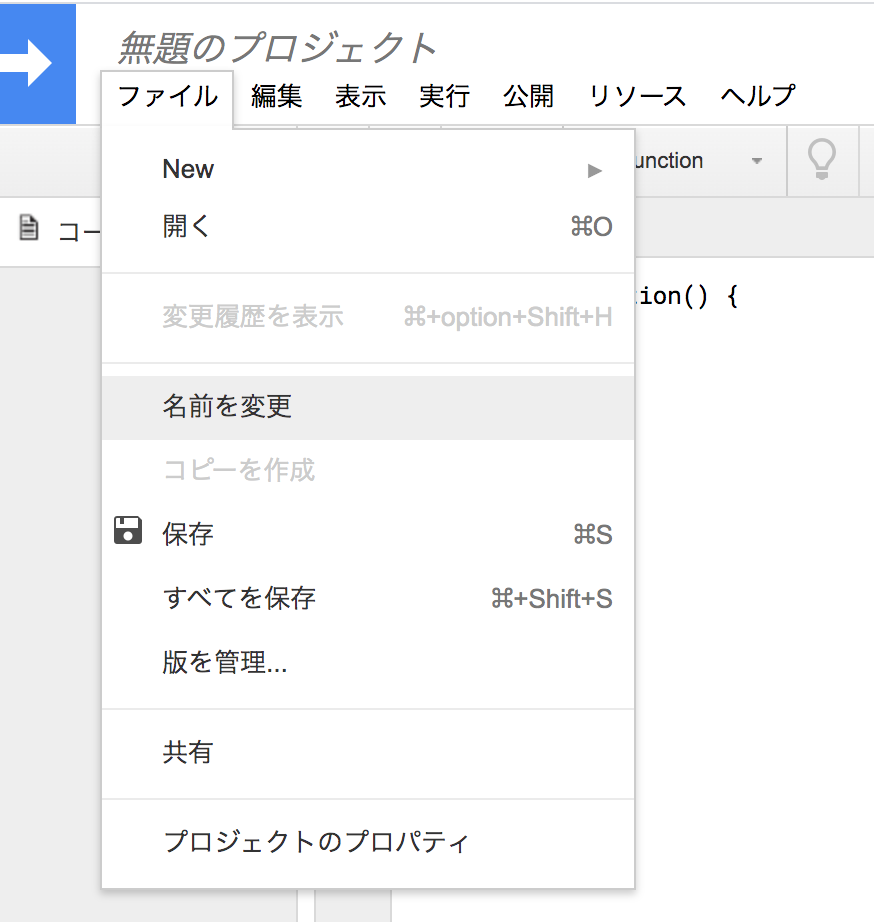Viewport: 874px width, 922px height.
Task: Click the 無題のプロジェクト title field
Action: pyautogui.click(x=278, y=44)
